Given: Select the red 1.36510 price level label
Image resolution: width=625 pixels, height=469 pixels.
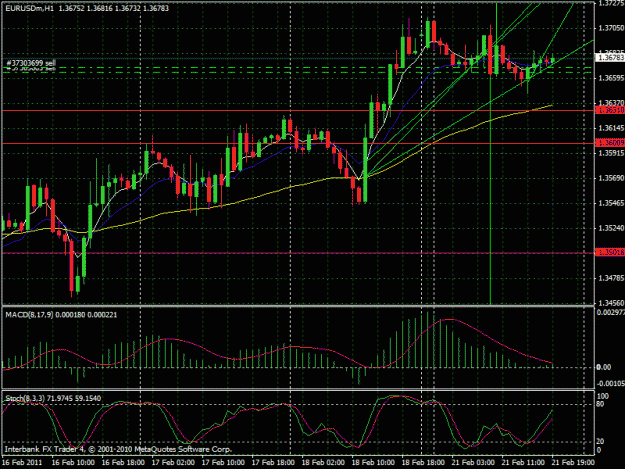Looking at the screenshot, I should tap(610, 110).
